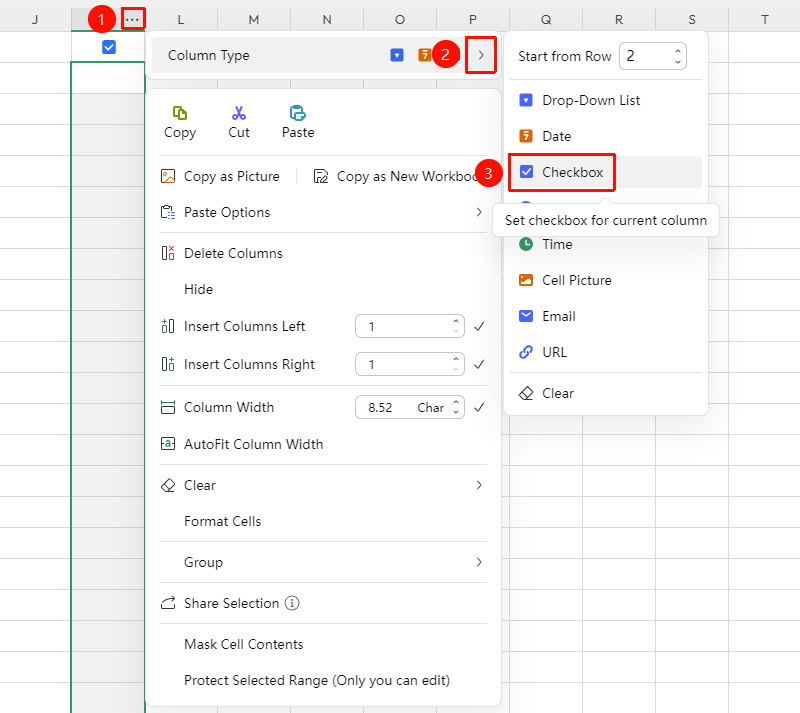Edit the Insert Columns Left count field

(x=410, y=326)
